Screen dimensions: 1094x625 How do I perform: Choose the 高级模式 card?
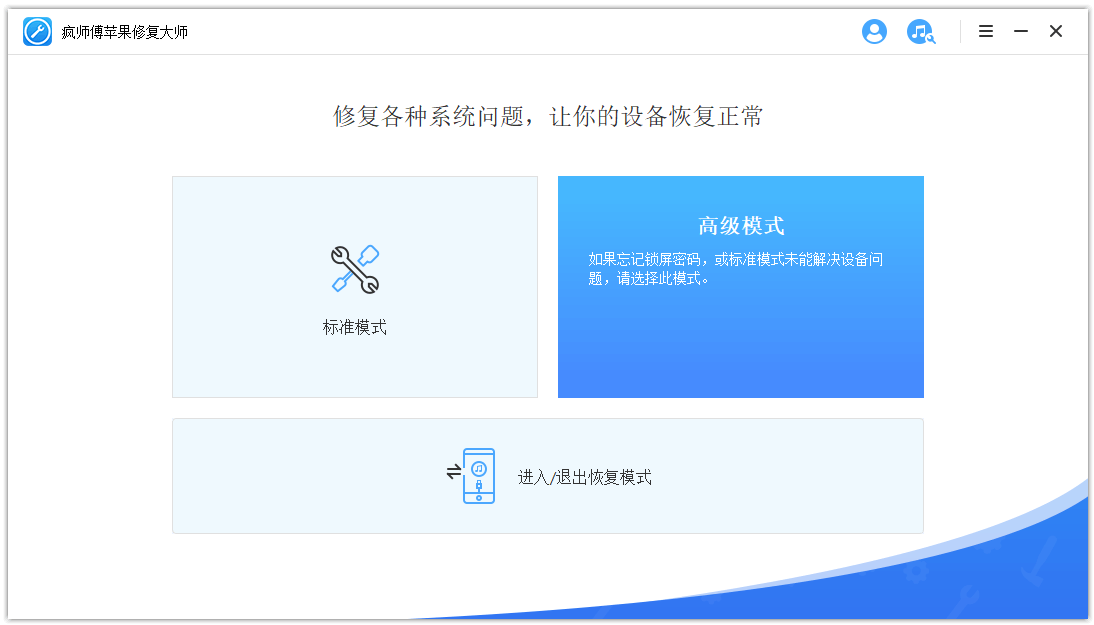(740, 287)
